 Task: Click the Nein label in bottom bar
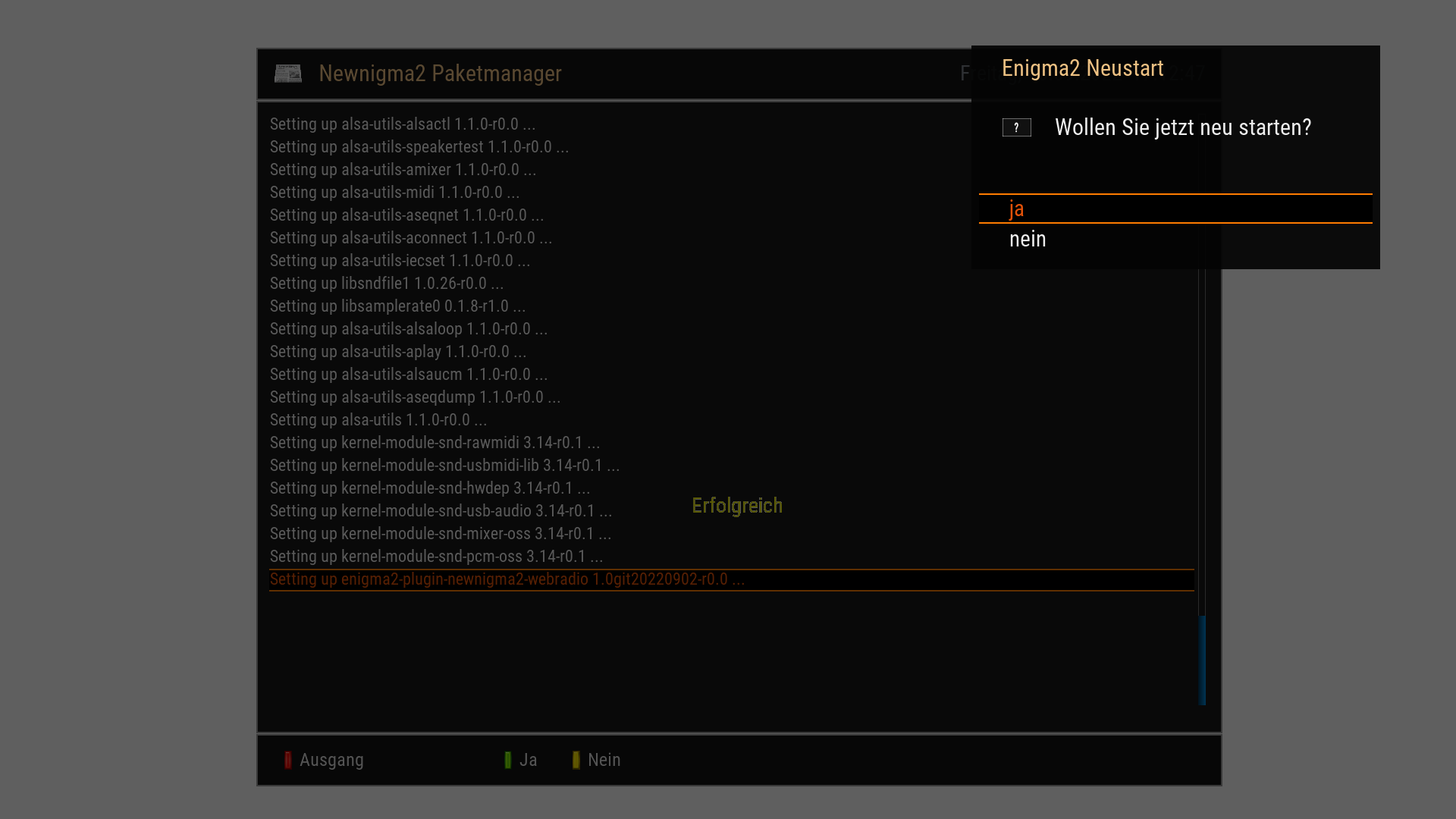[x=604, y=760]
